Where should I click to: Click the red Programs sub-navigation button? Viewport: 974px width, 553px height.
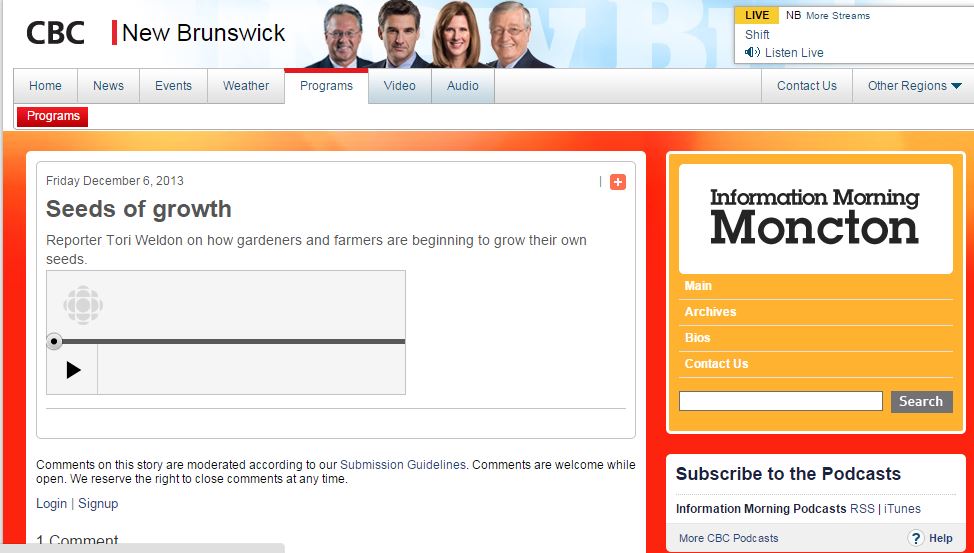pyautogui.click(x=53, y=116)
